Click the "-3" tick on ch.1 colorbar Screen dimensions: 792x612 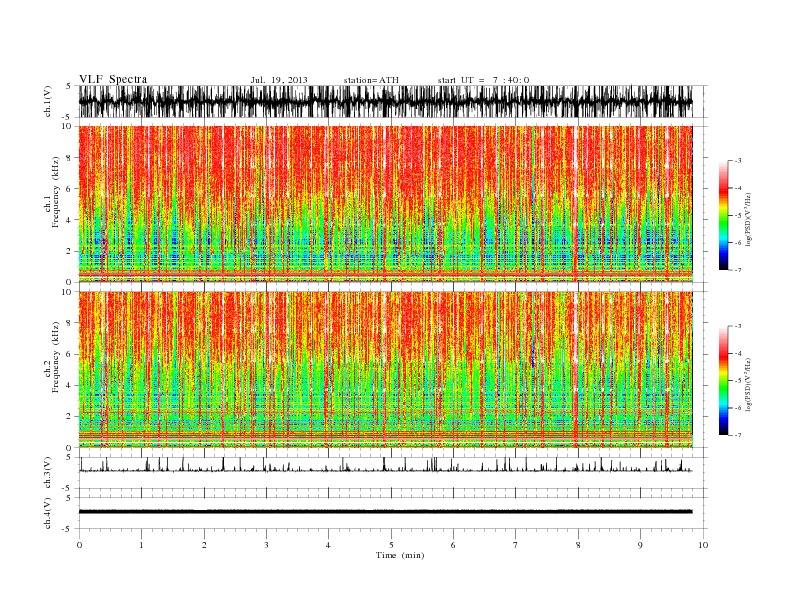point(738,161)
